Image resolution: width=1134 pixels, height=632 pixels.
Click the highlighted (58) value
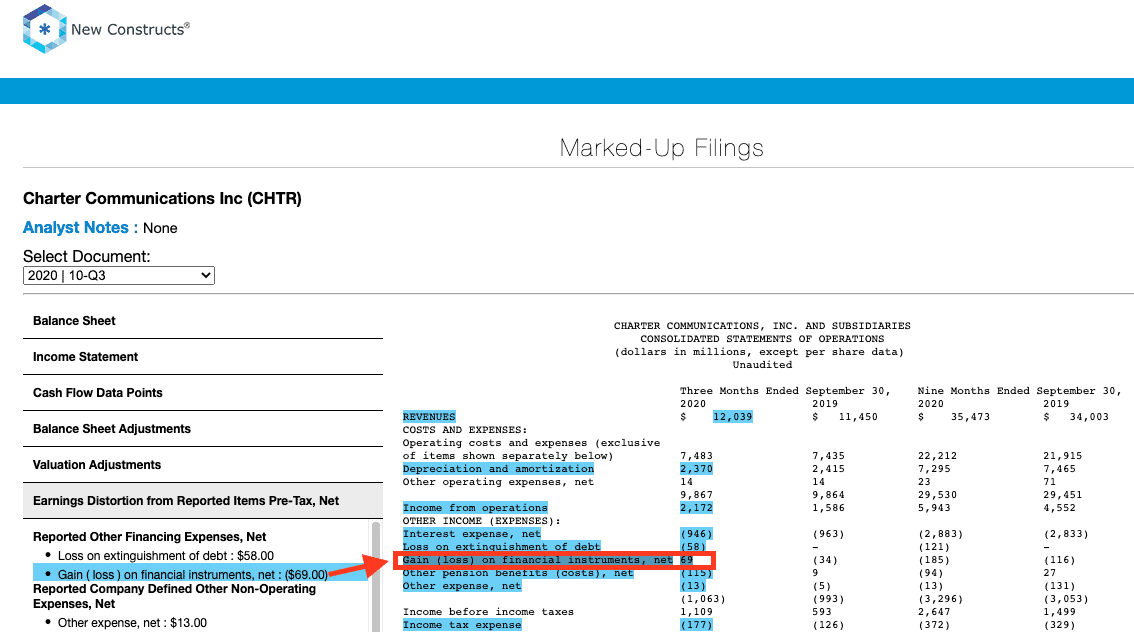click(x=693, y=547)
